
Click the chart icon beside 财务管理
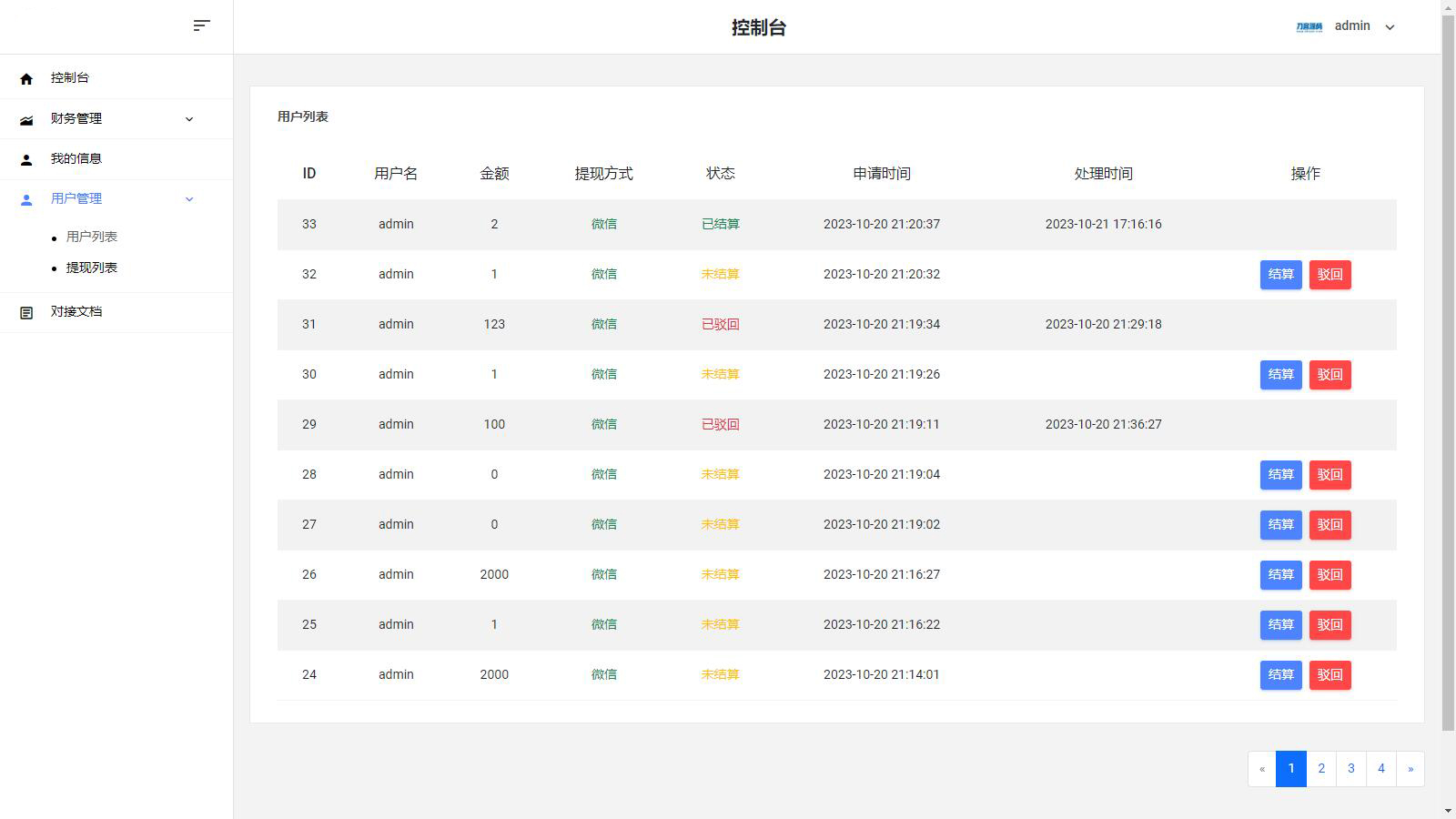(26, 119)
